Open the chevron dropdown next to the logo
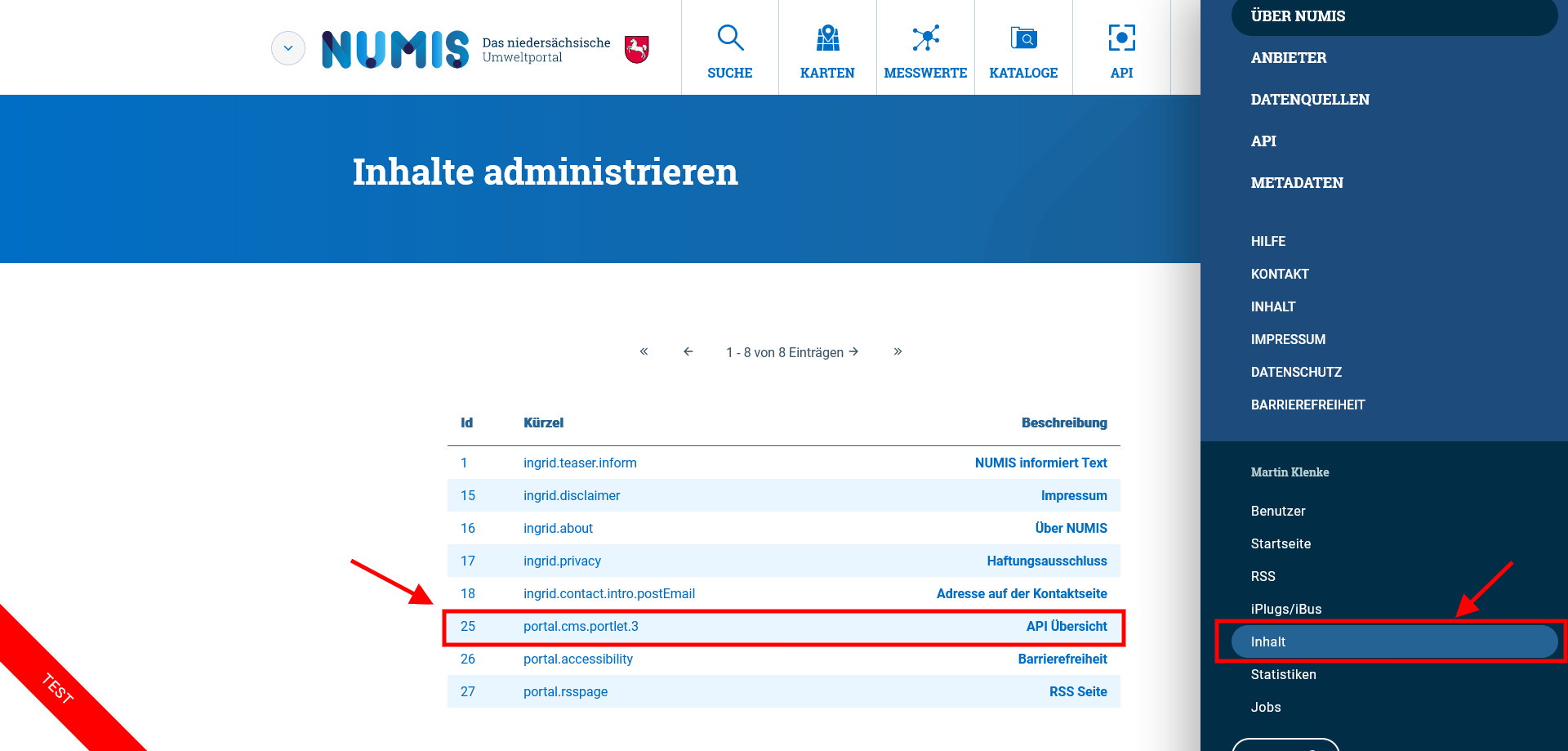 [x=287, y=47]
